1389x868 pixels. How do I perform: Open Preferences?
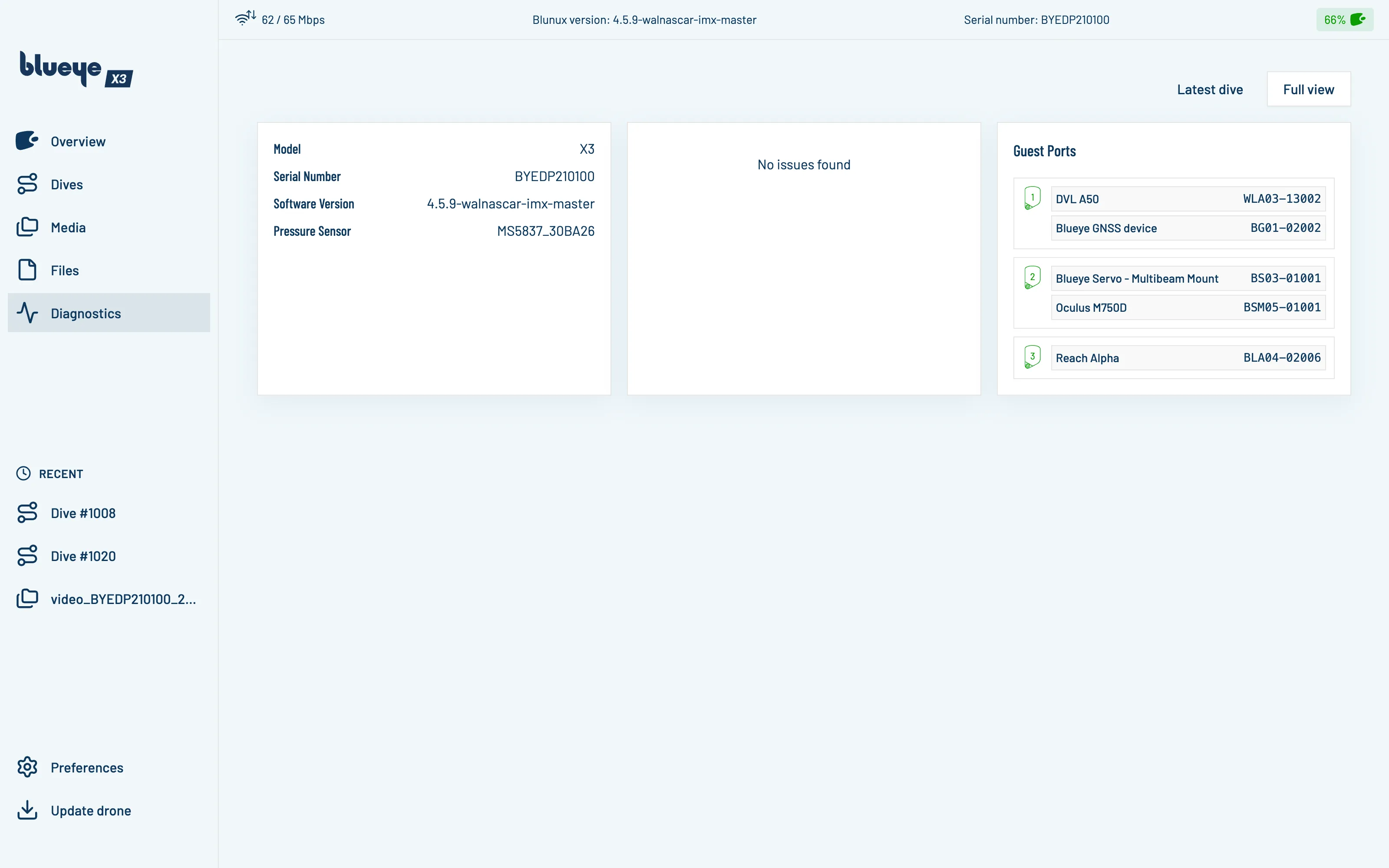(x=109, y=768)
